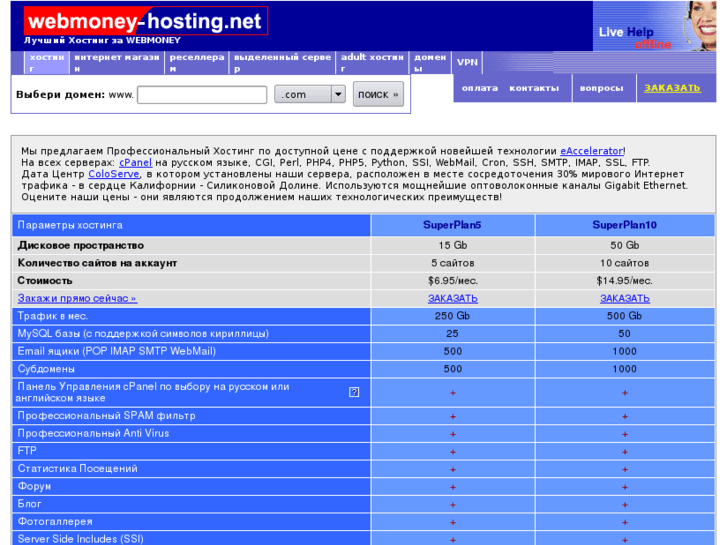Follow the cPanel link in description

click(135, 162)
